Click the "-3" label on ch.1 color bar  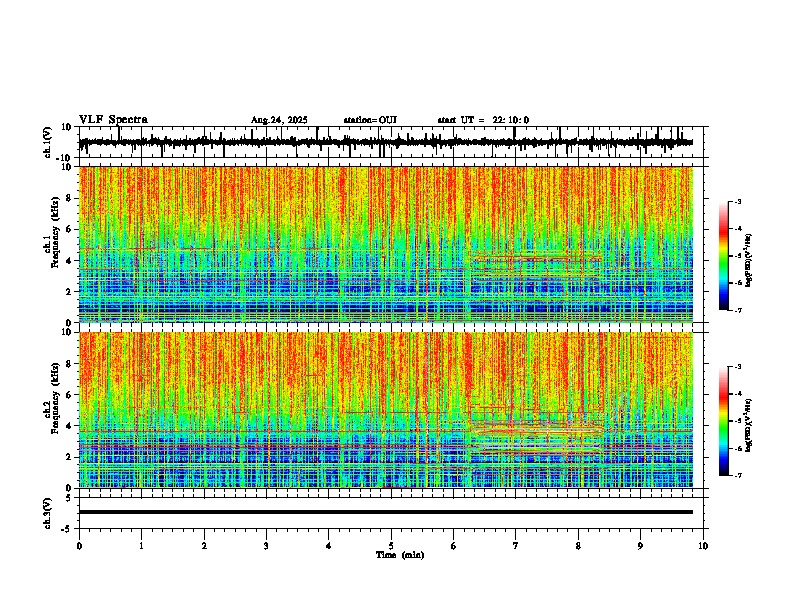[738, 201]
